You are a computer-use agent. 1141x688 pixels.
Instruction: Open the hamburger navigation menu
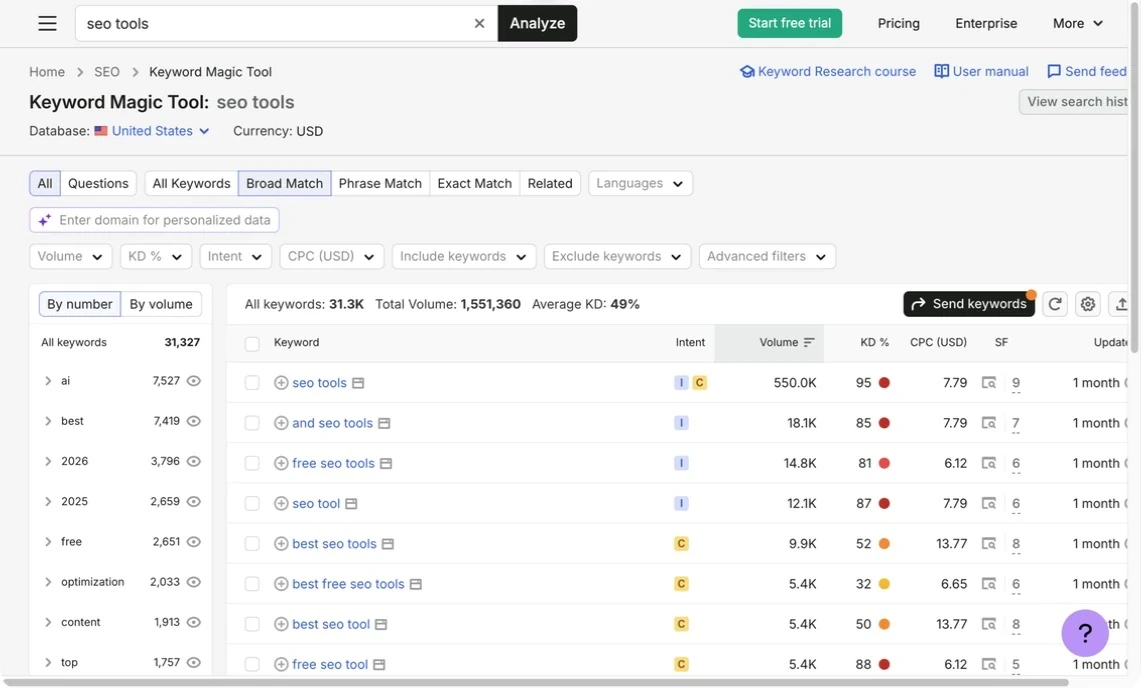(x=47, y=23)
